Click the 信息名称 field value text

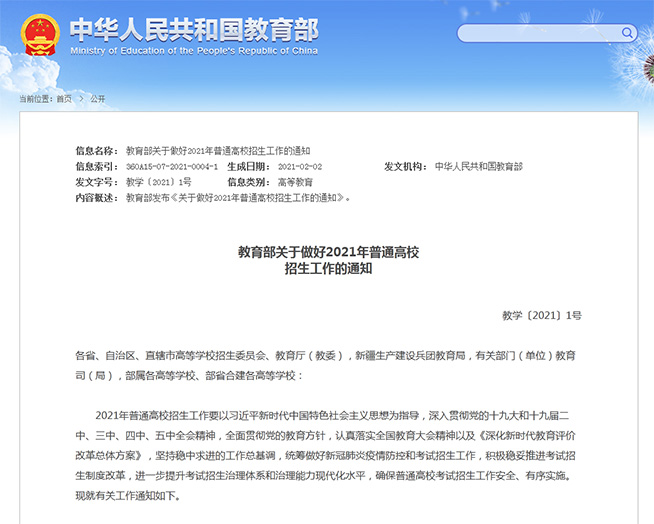[218, 150]
